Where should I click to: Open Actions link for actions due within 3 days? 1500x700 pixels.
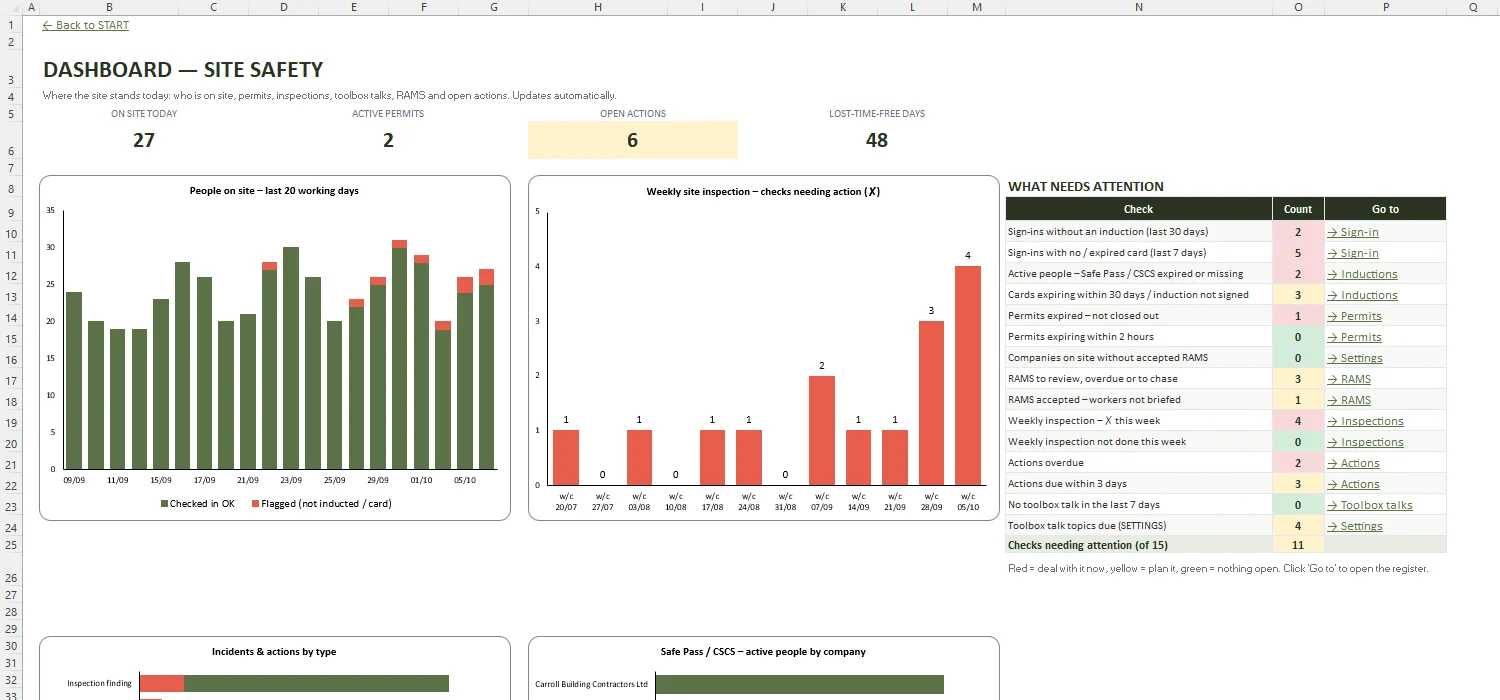1353,484
